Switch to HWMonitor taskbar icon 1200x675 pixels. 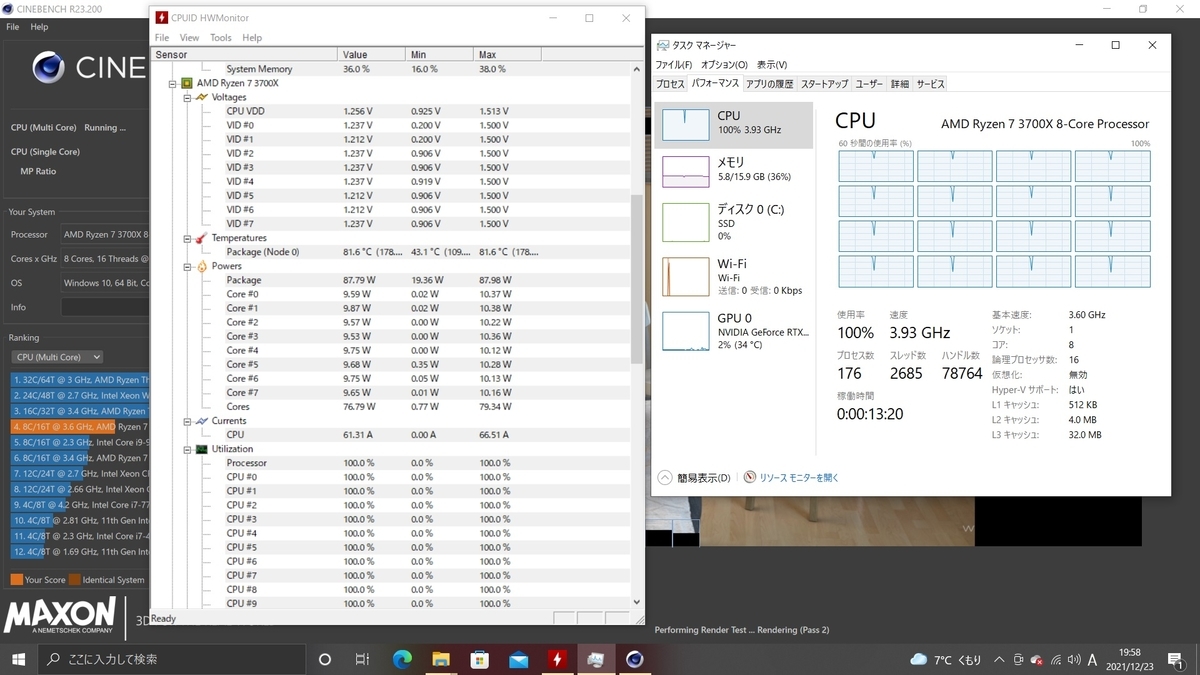point(557,659)
